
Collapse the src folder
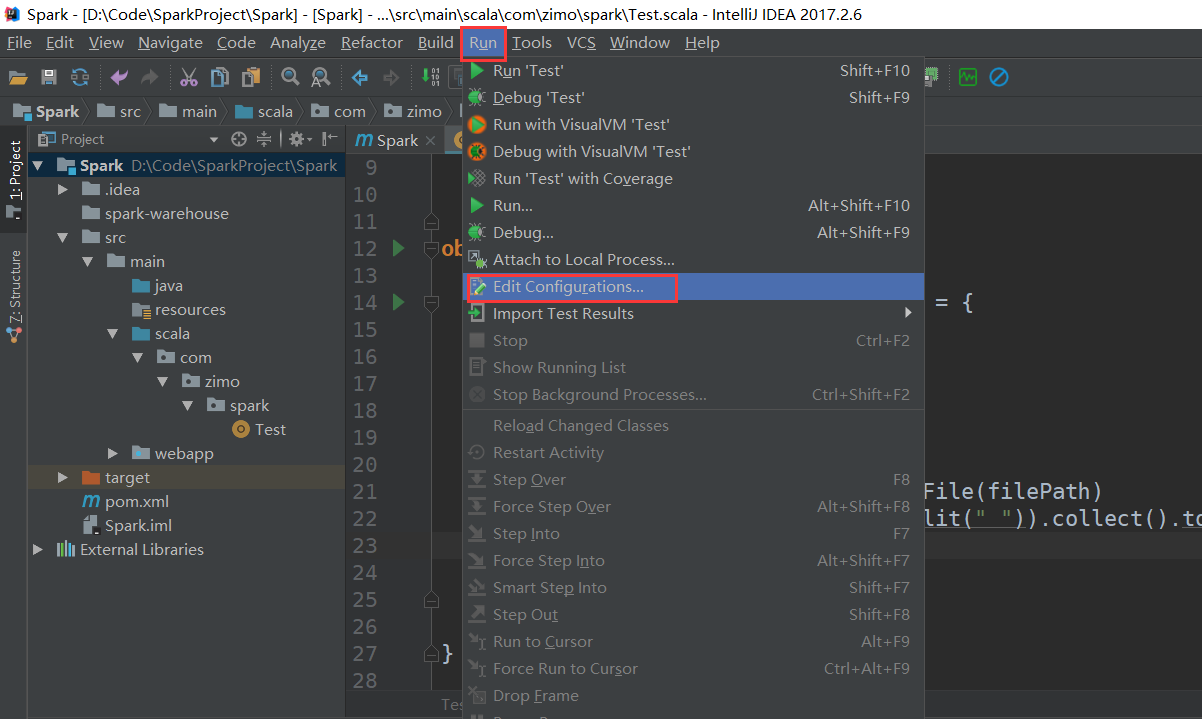[63, 237]
